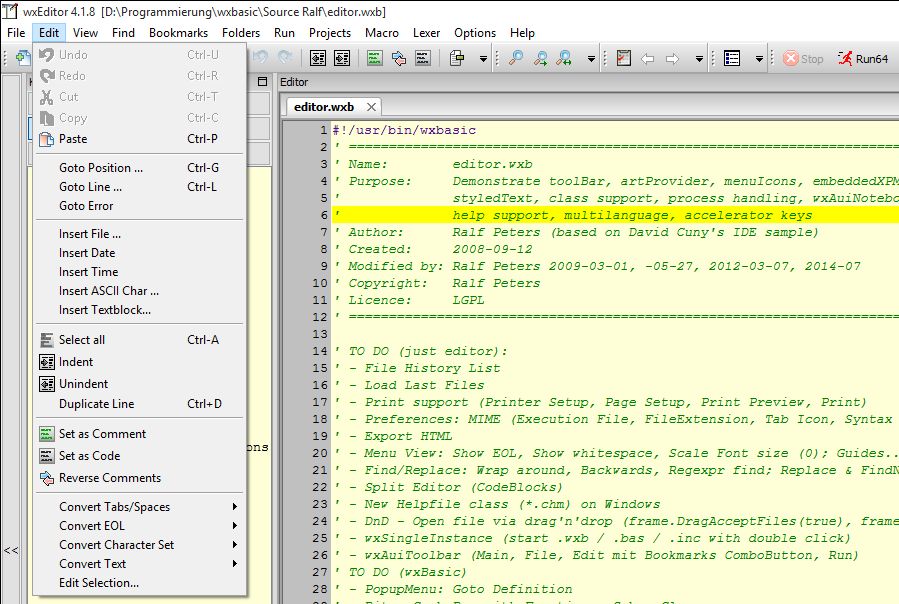
Task: Click the new file icon in toolbar
Action: [23, 59]
